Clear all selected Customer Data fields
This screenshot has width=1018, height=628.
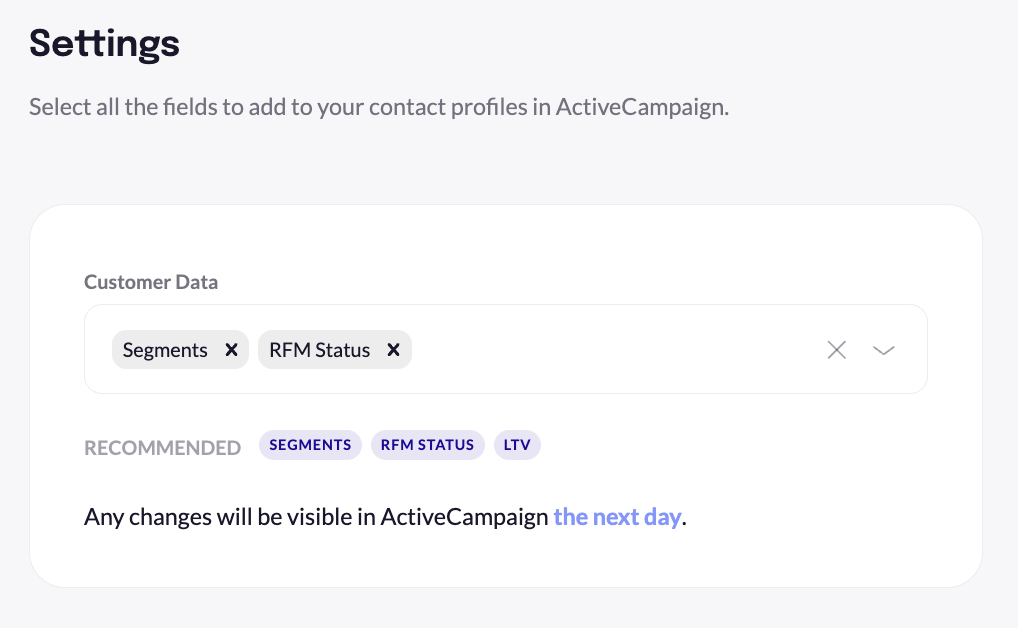pos(836,349)
